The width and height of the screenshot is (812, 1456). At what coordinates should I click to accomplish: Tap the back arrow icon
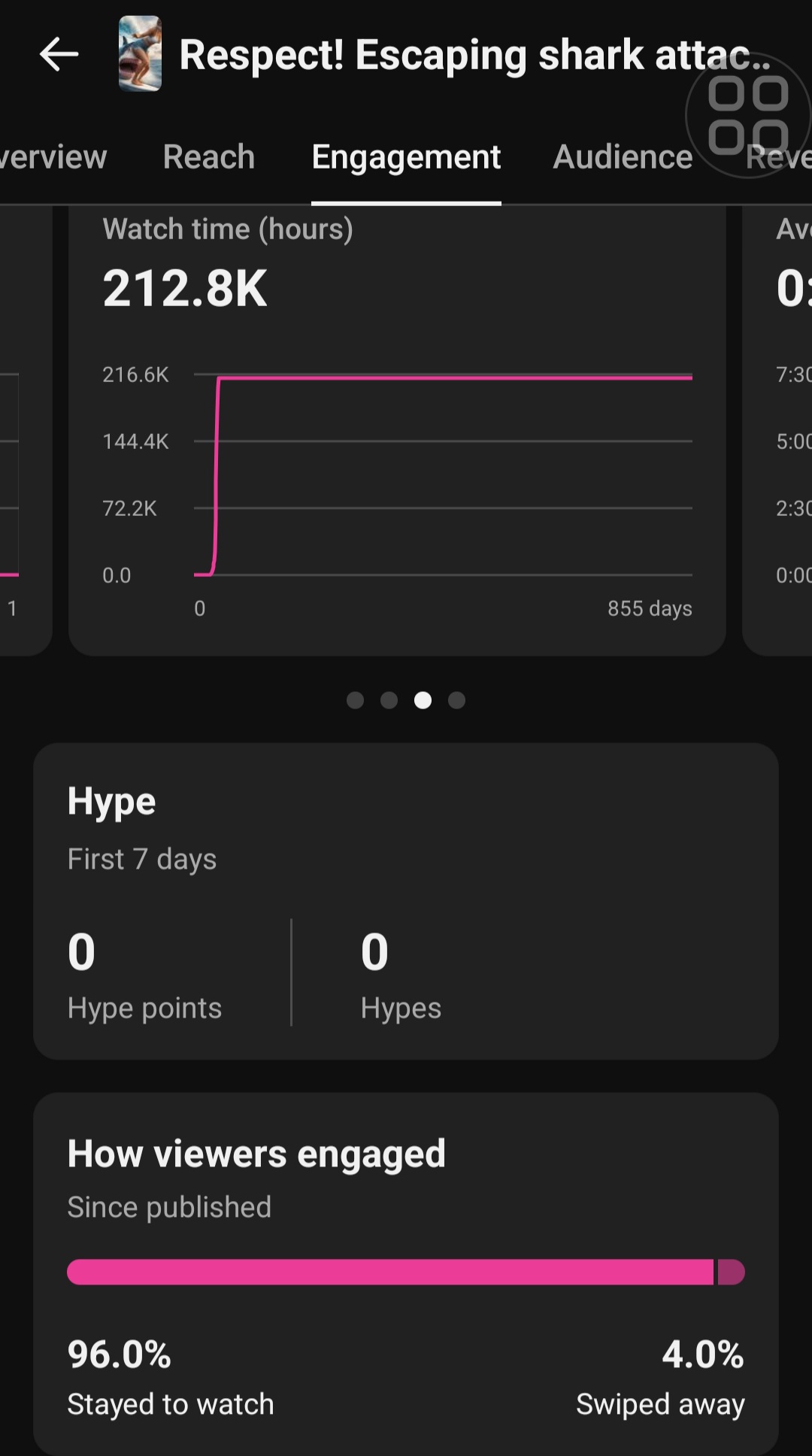pyautogui.click(x=59, y=55)
